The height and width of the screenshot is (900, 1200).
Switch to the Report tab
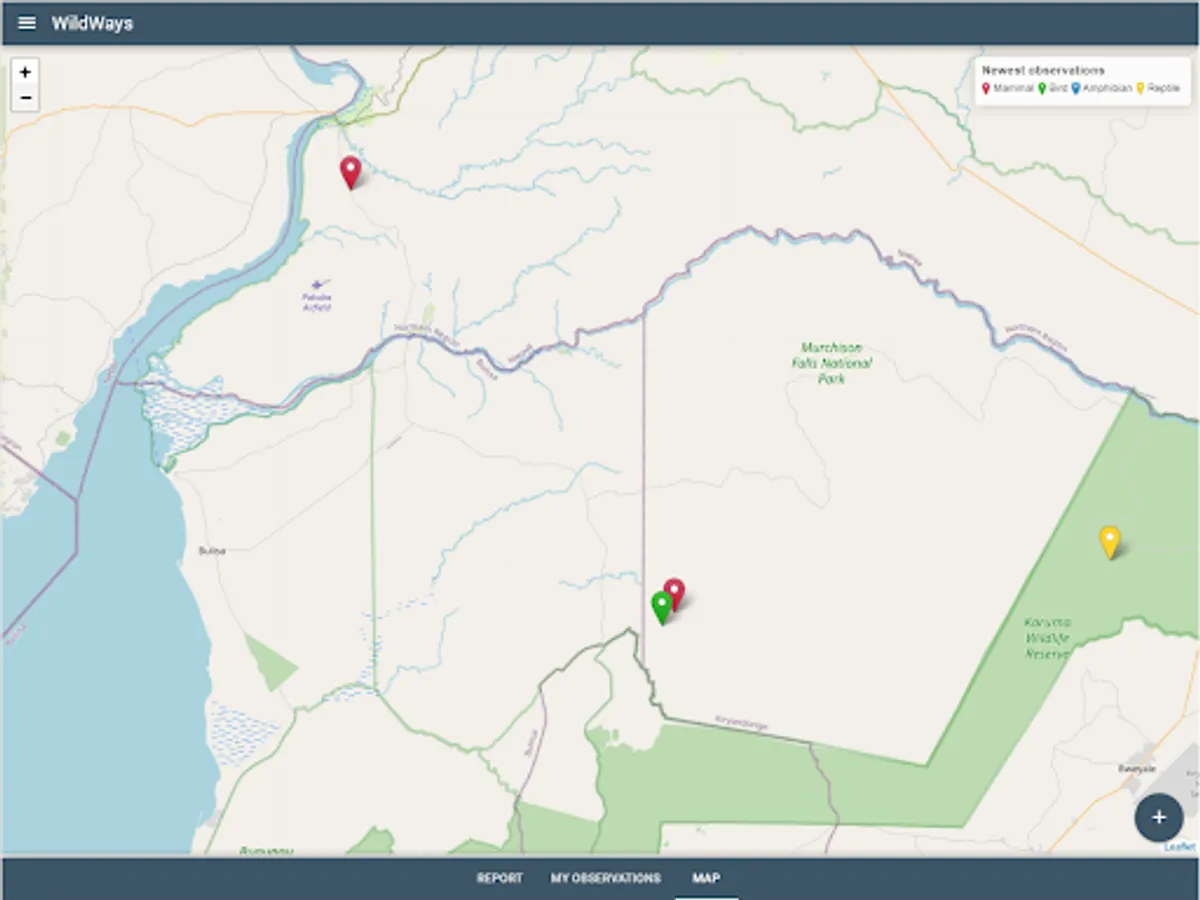499,878
